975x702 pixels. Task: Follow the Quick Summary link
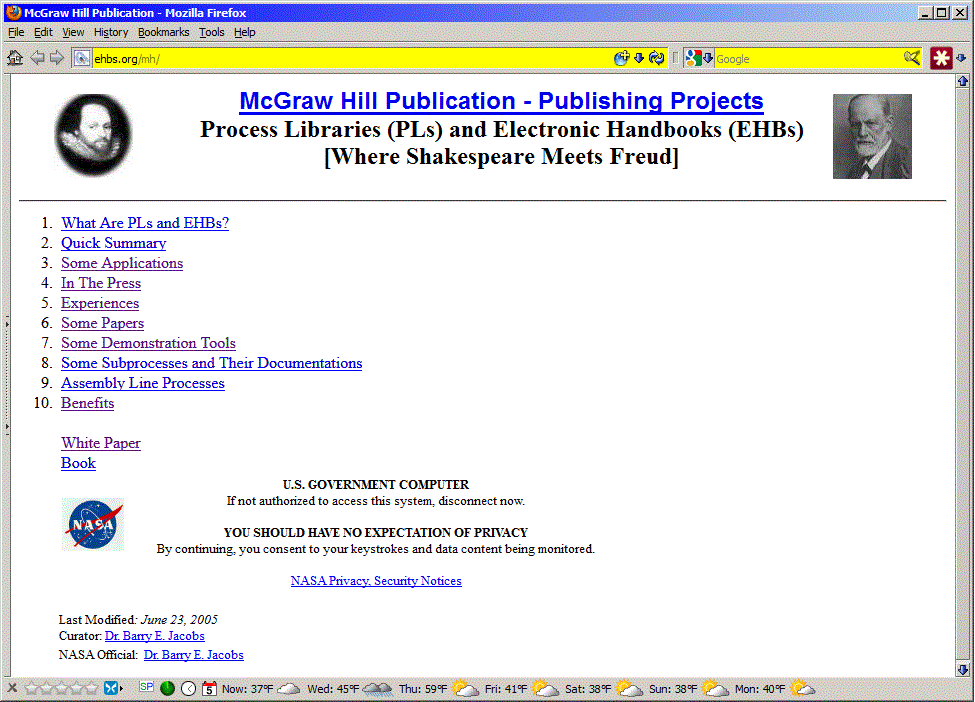point(113,243)
